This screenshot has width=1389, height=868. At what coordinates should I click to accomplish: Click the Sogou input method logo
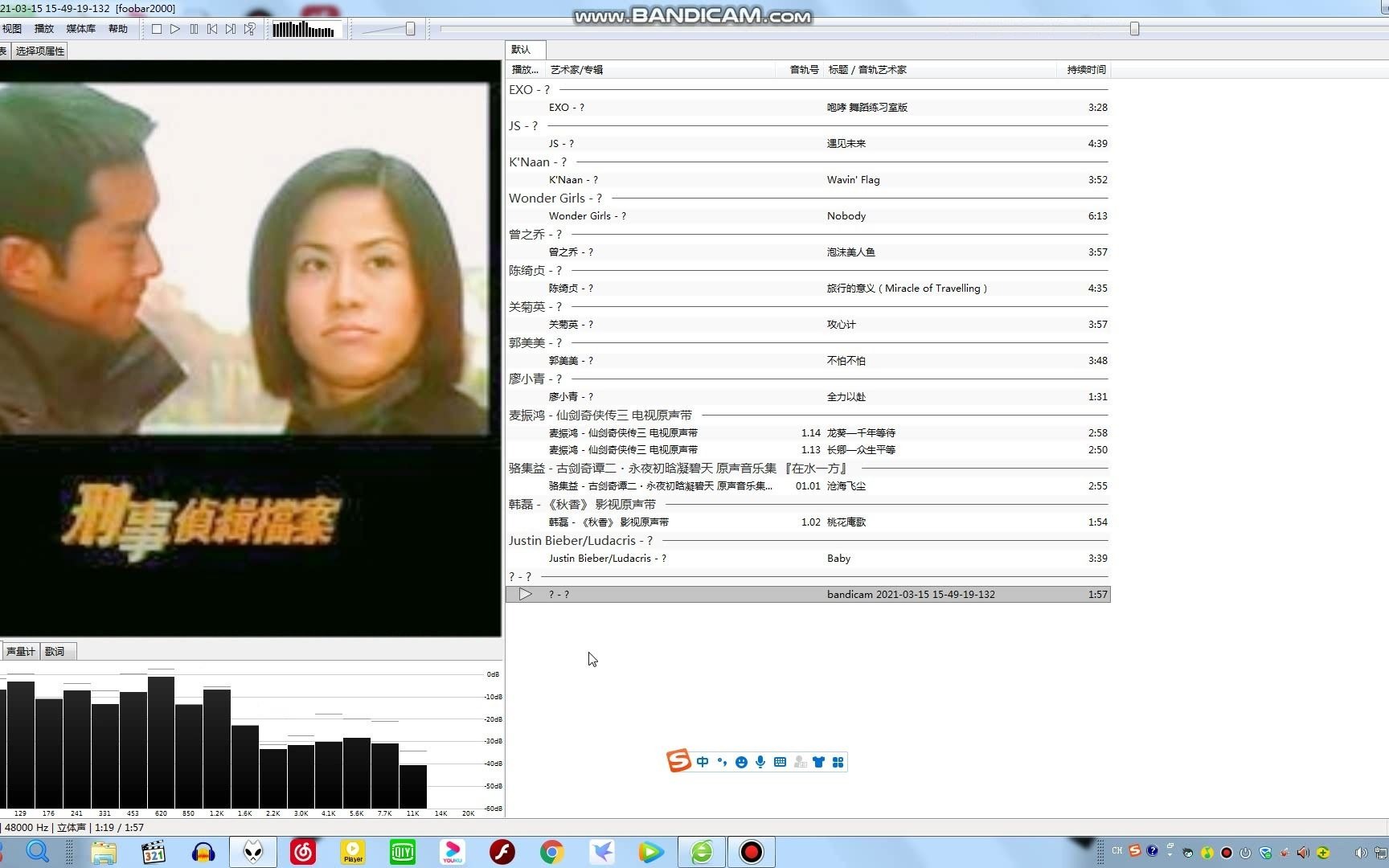pyautogui.click(x=678, y=760)
